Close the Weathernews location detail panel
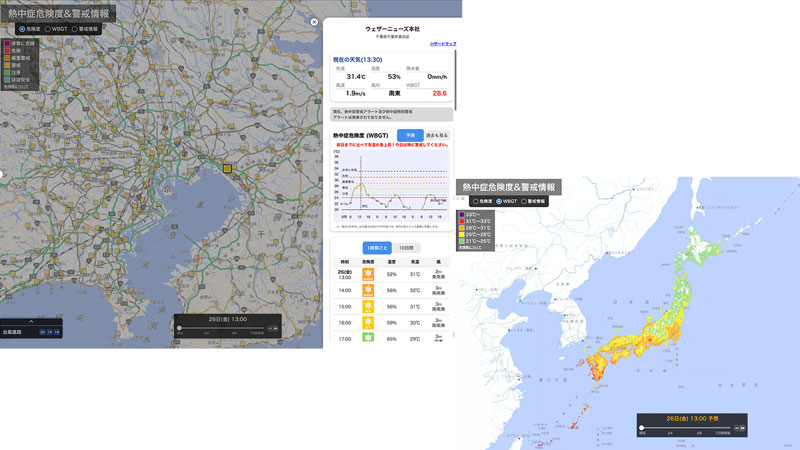Image resolution: width=800 pixels, height=450 pixels. [x=314, y=21]
